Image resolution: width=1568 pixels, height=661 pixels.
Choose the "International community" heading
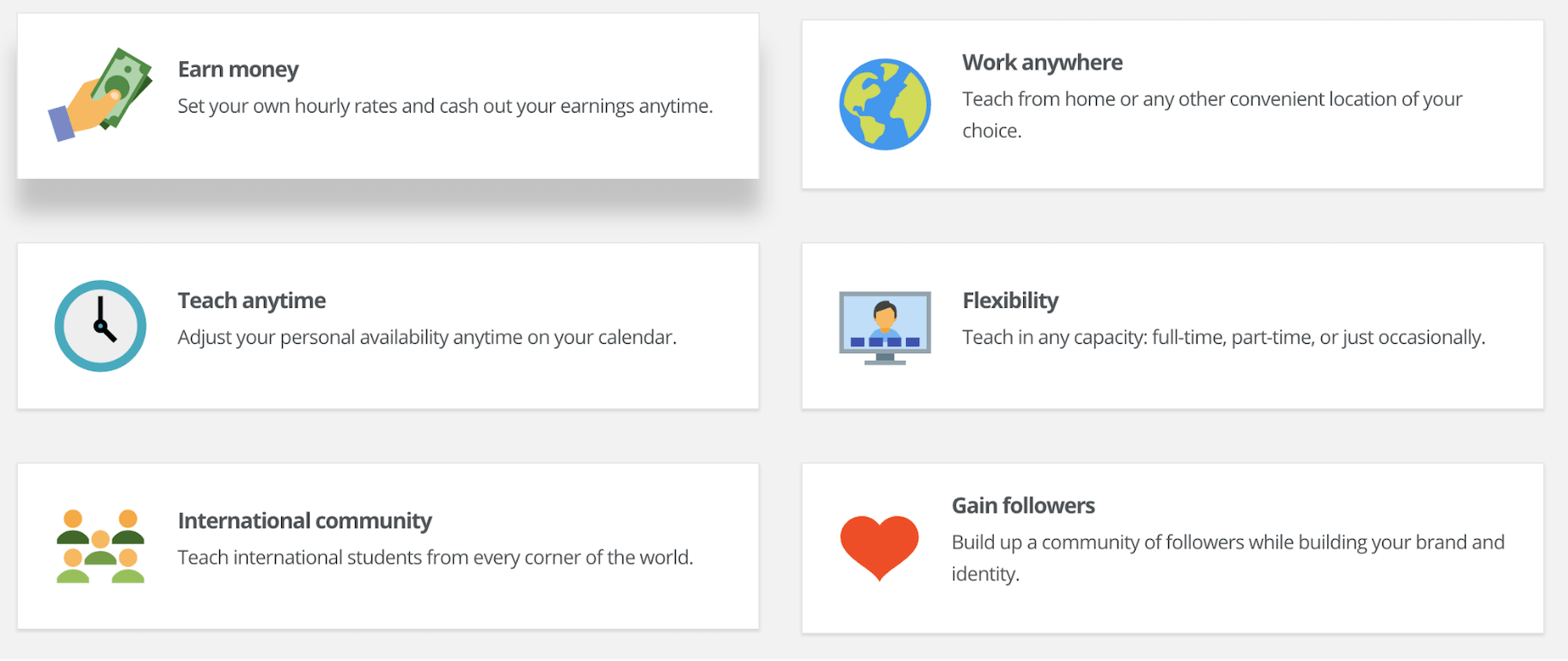coord(304,521)
